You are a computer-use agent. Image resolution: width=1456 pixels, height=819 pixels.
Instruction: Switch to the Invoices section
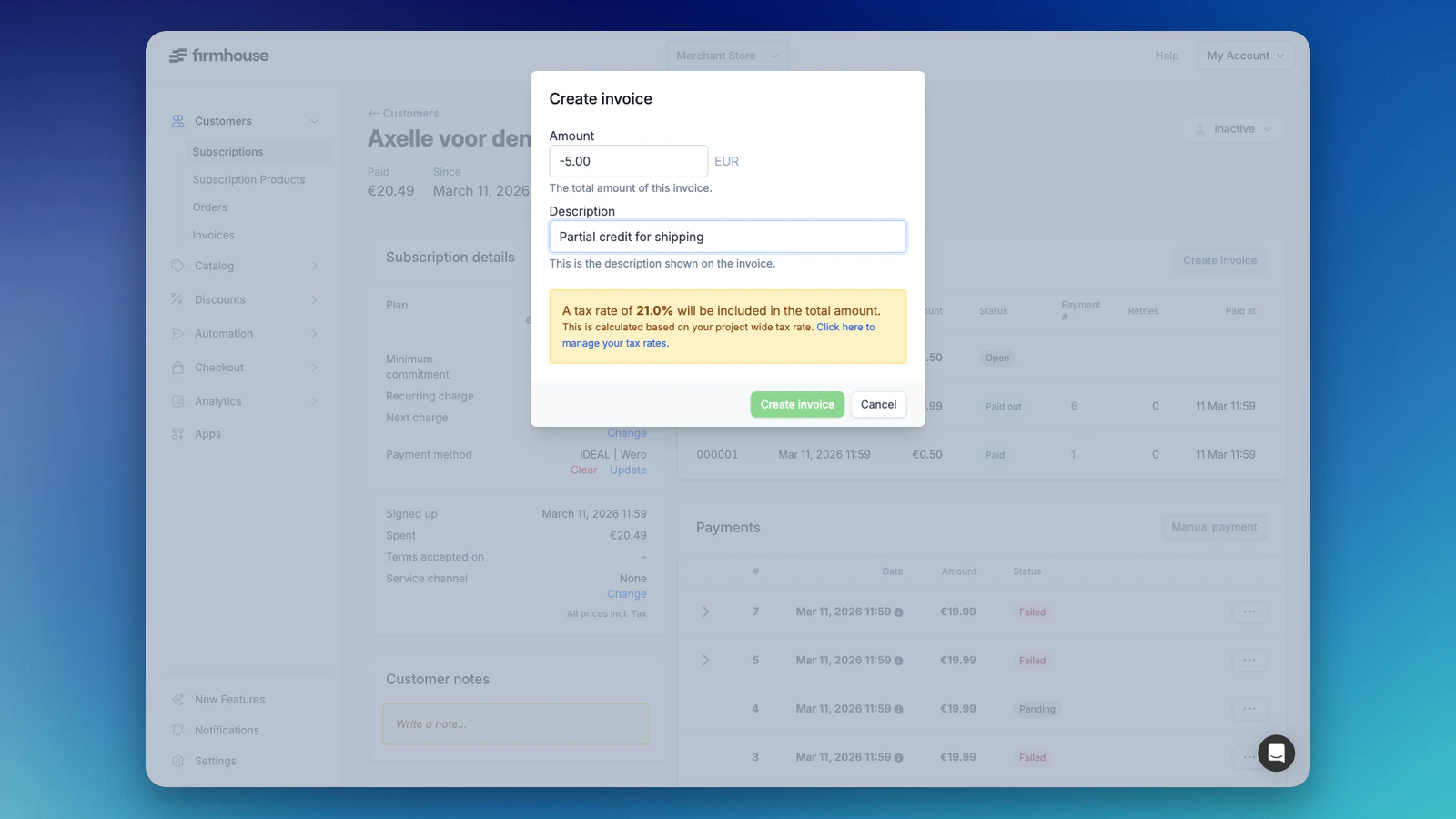[213, 235]
